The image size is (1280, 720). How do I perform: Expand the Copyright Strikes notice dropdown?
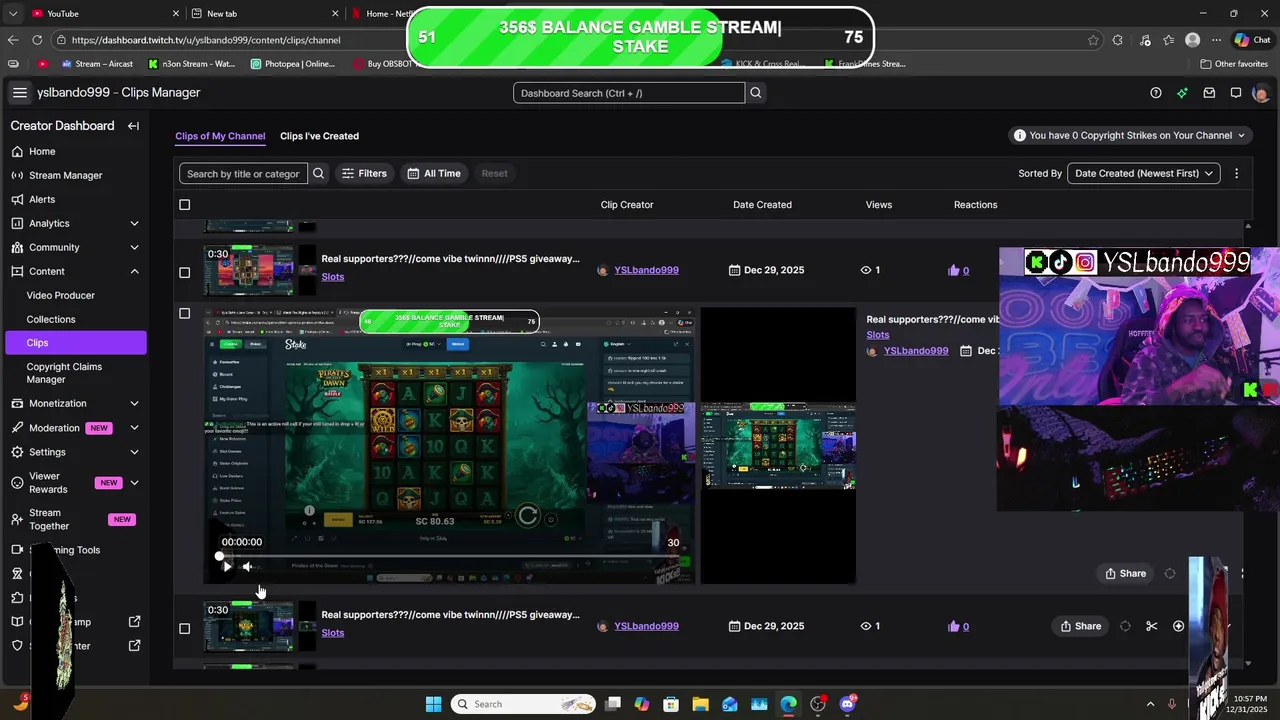pos(1130,135)
